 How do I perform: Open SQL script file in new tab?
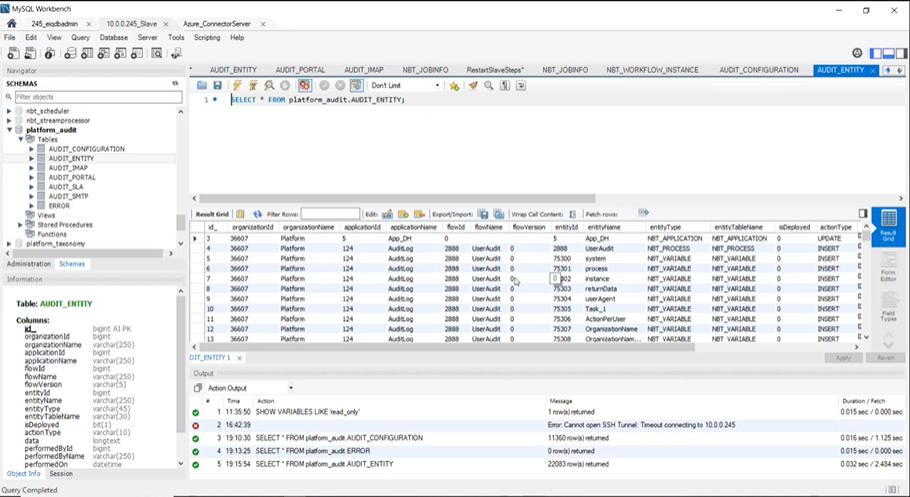[x=30, y=53]
